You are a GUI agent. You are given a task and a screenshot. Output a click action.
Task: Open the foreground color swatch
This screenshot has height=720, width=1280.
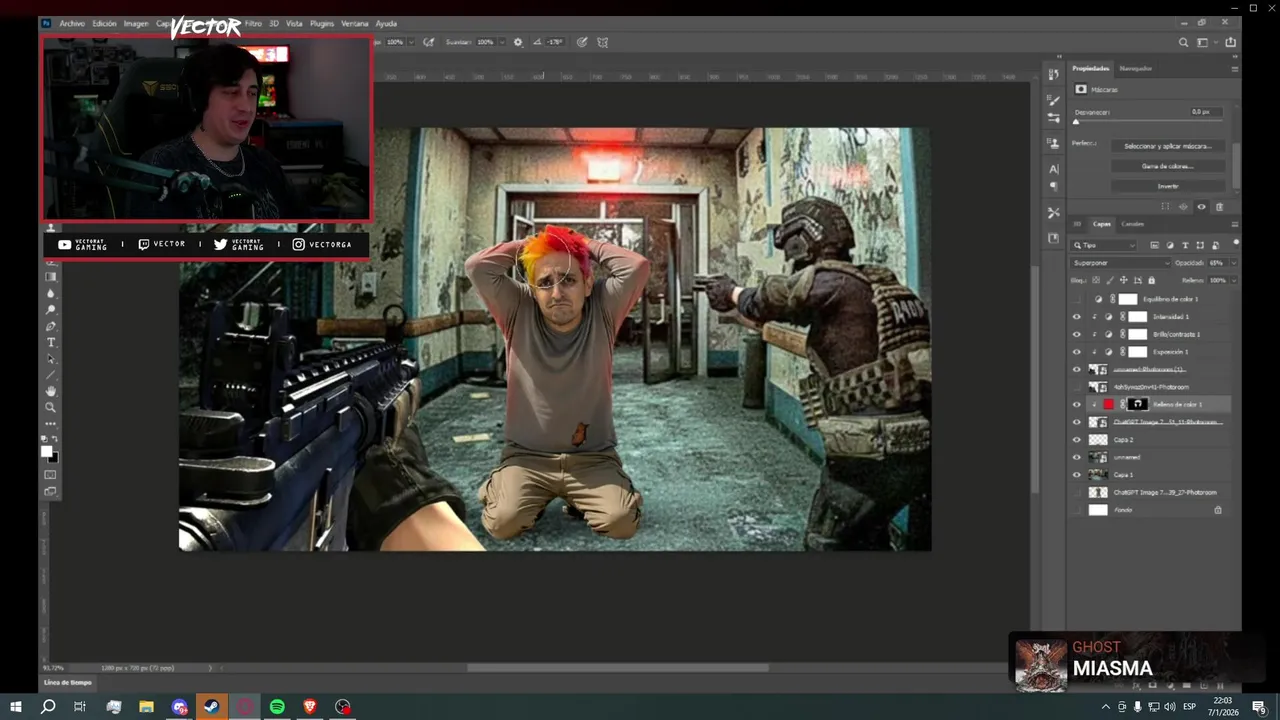click(47, 452)
